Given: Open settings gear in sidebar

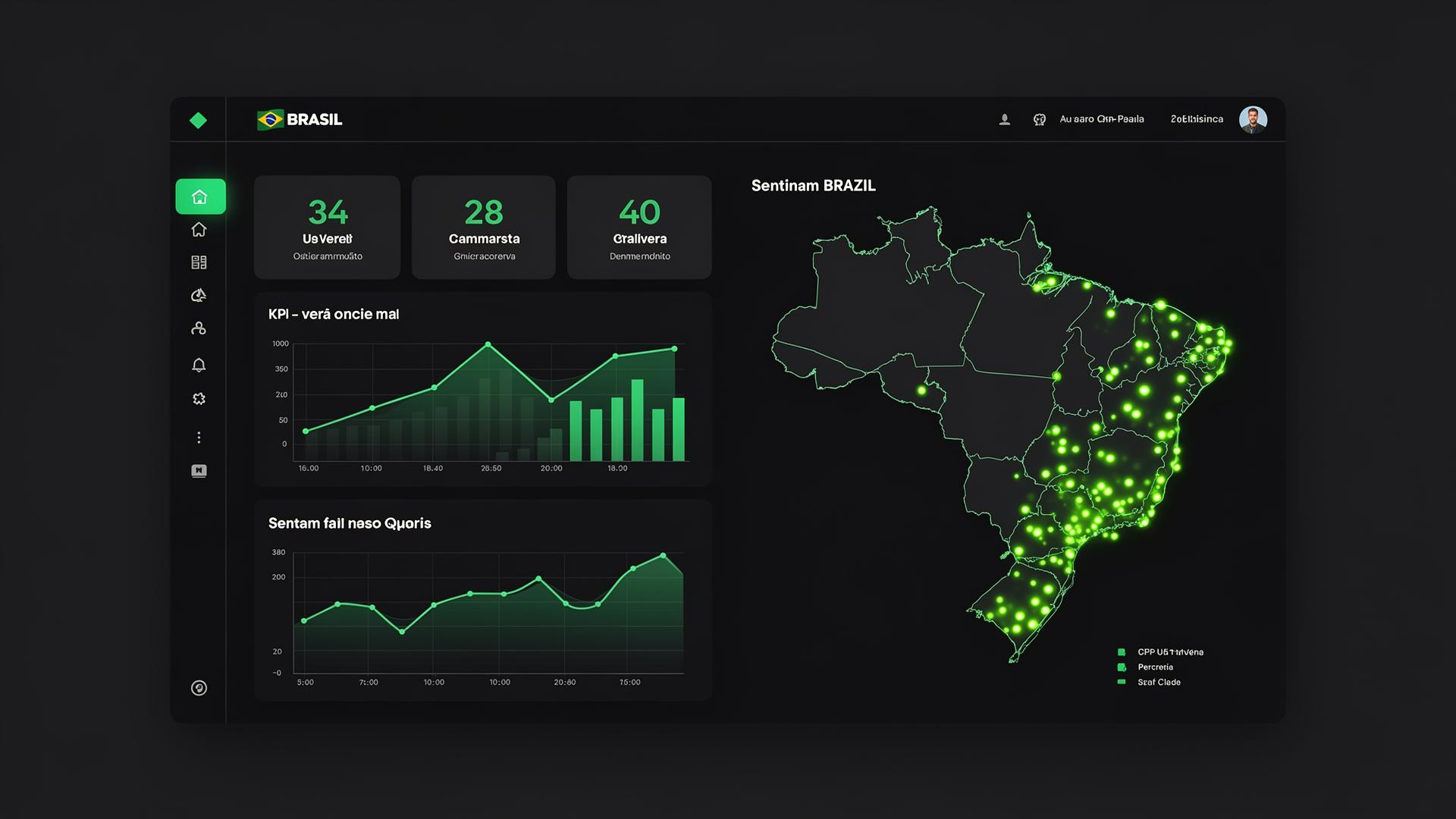Looking at the screenshot, I should [199, 398].
